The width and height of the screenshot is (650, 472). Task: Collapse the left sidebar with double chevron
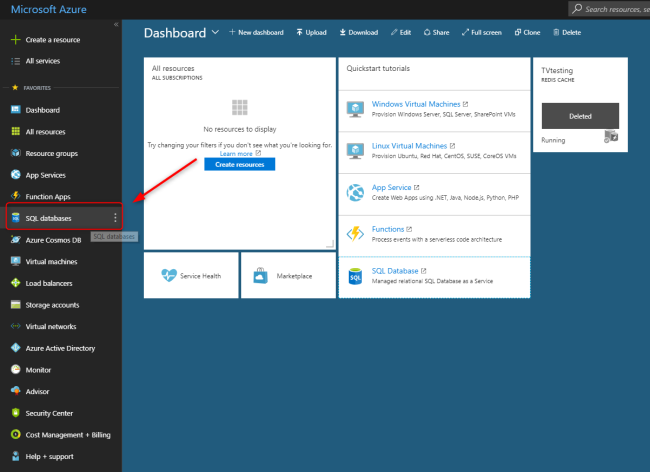click(x=116, y=24)
